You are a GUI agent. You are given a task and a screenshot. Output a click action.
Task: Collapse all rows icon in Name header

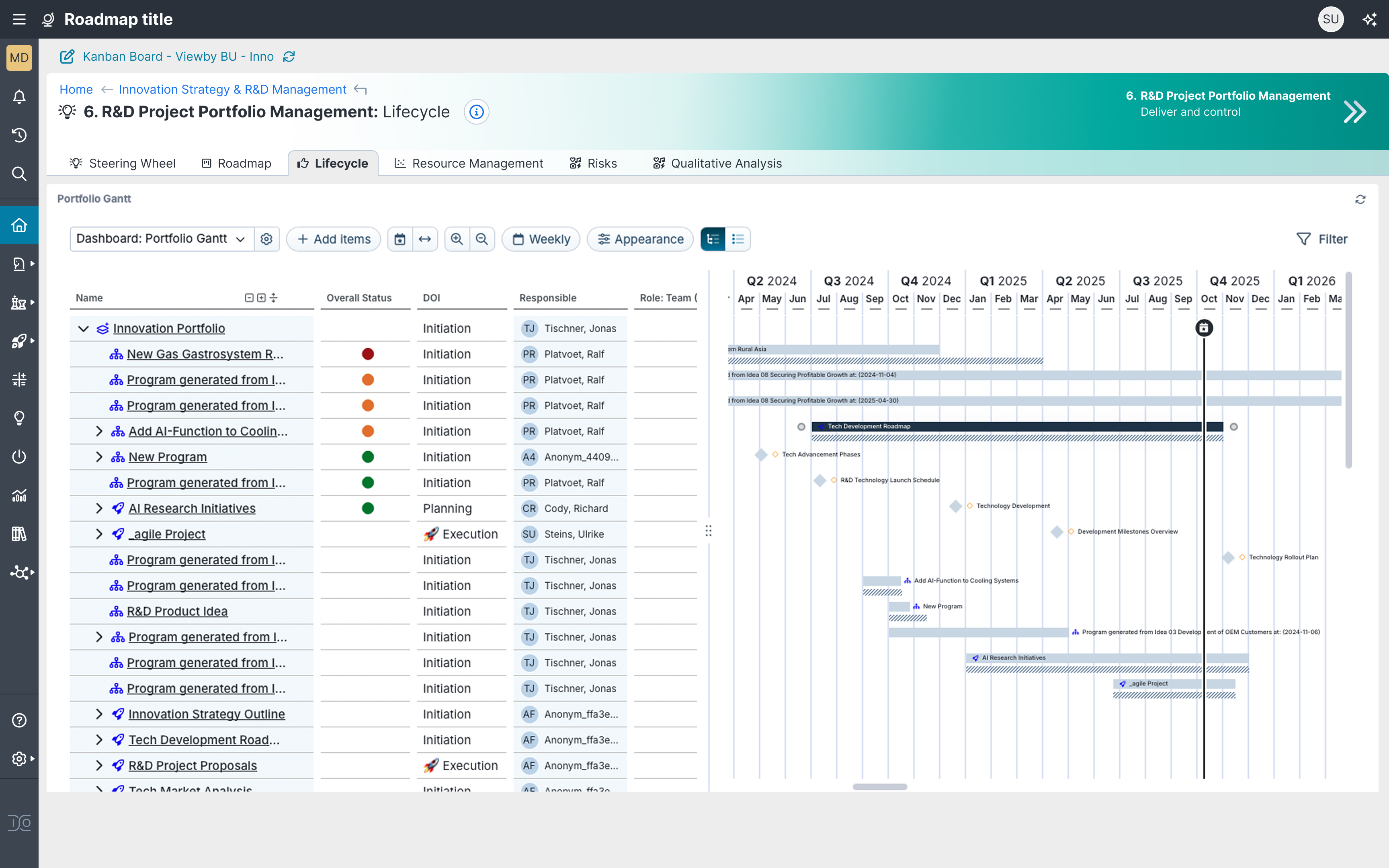[249, 298]
